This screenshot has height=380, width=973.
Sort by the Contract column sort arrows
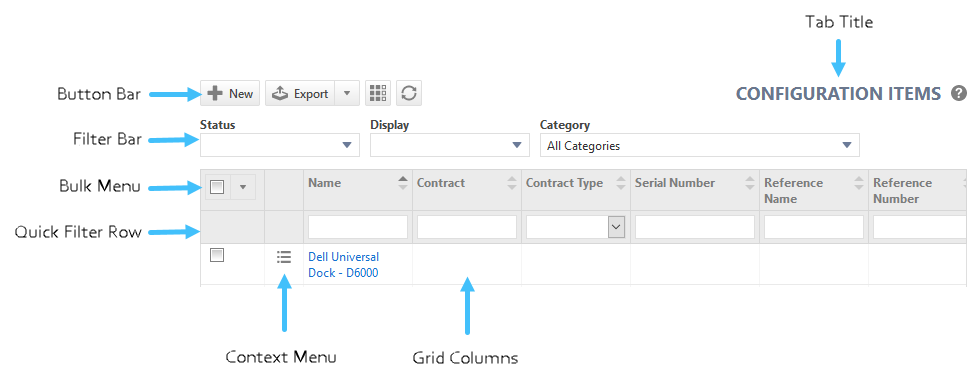click(512, 183)
